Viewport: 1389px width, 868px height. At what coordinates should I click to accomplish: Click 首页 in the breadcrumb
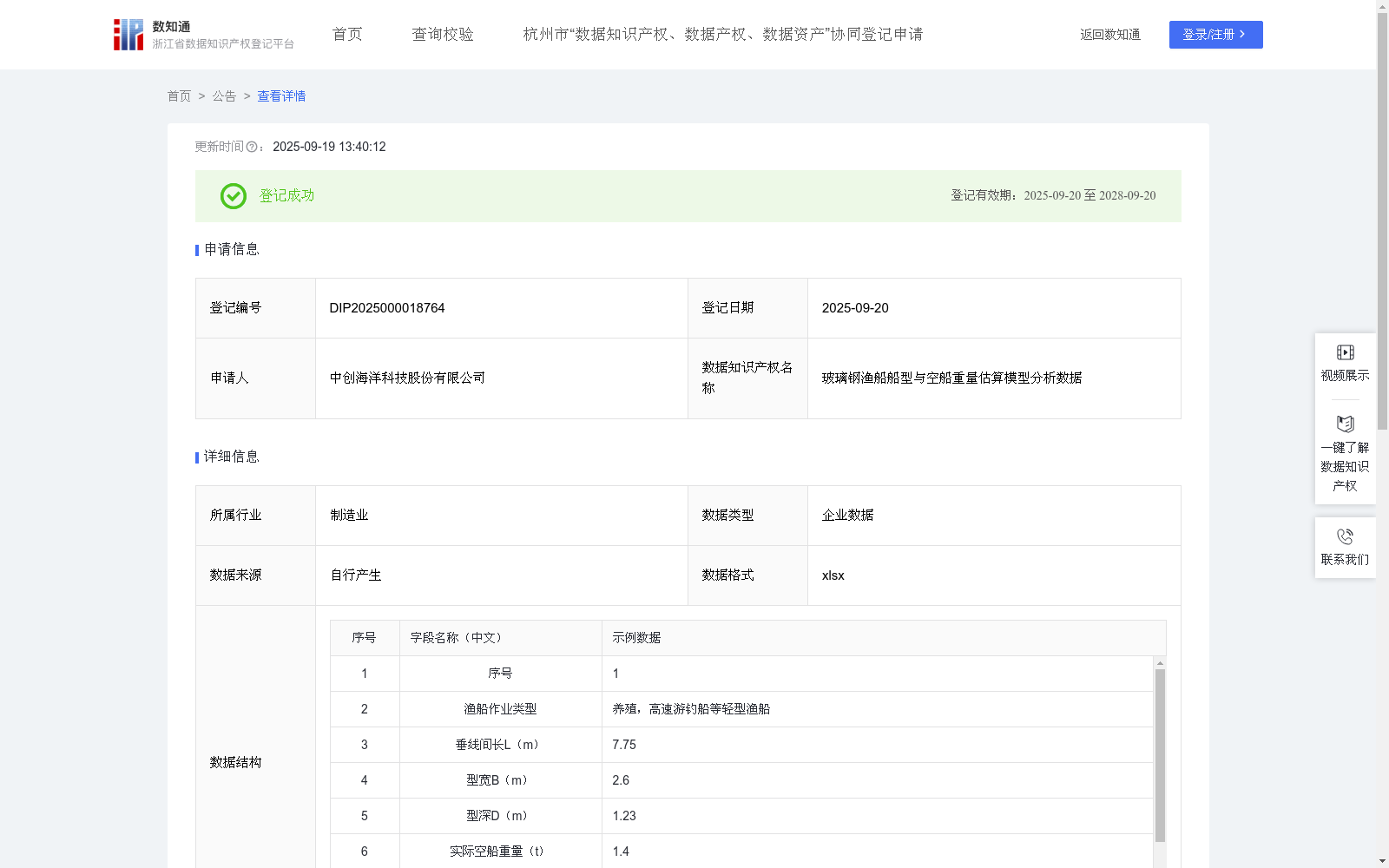pyautogui.click(x=179, y=96)
